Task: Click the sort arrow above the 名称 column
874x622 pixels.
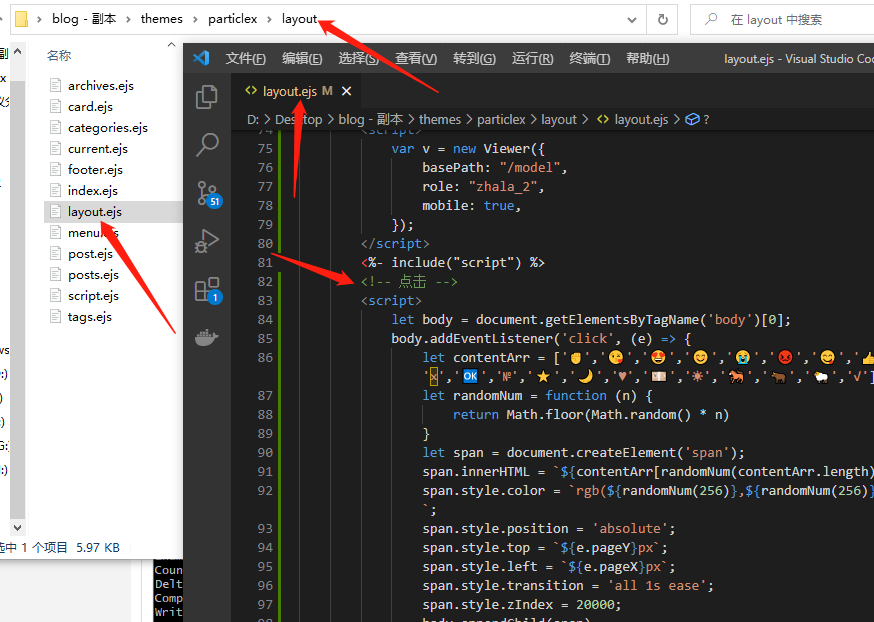Action: (171, 45)
